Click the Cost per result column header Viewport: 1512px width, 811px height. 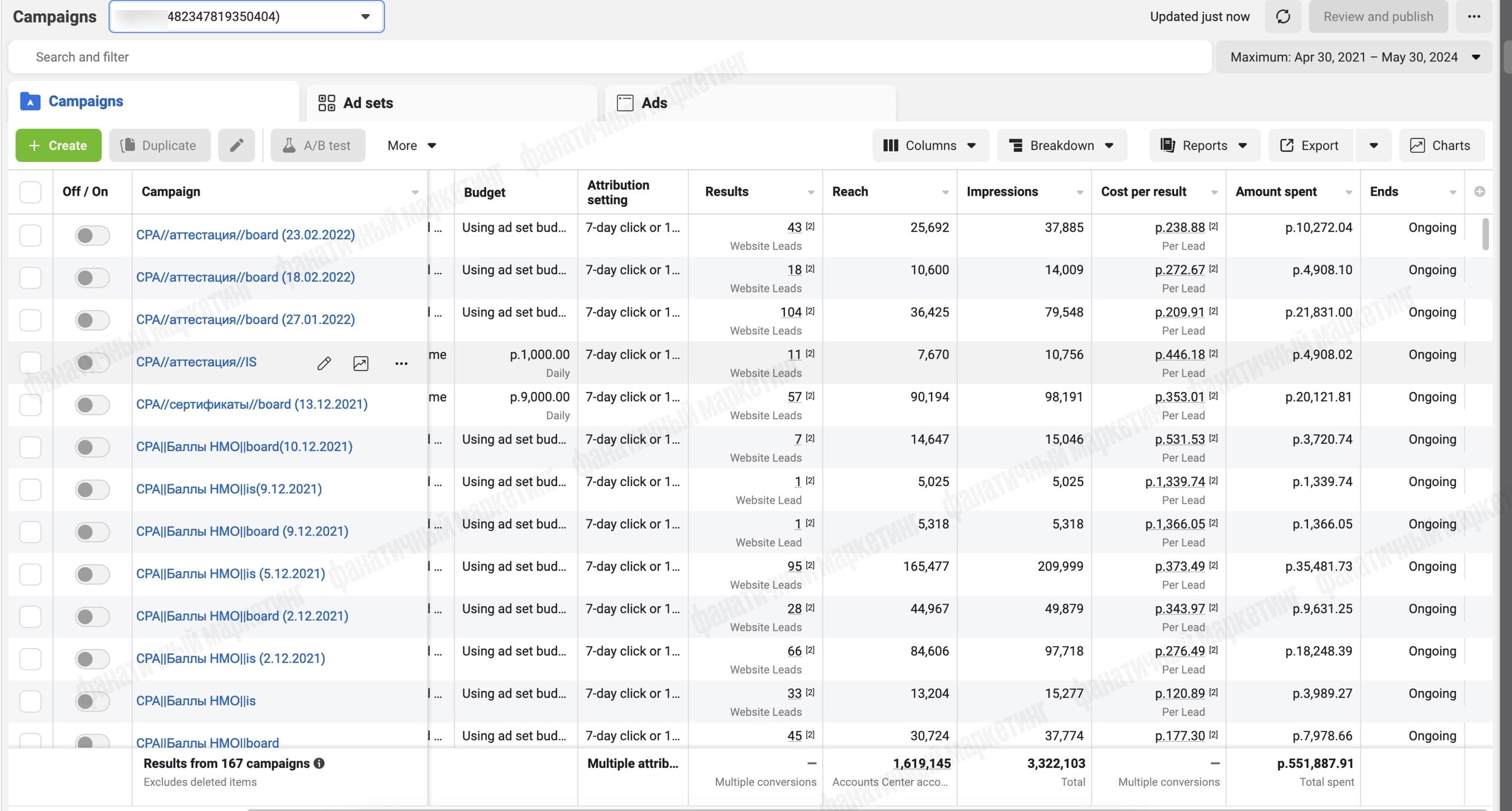[x=1159, y=192]
